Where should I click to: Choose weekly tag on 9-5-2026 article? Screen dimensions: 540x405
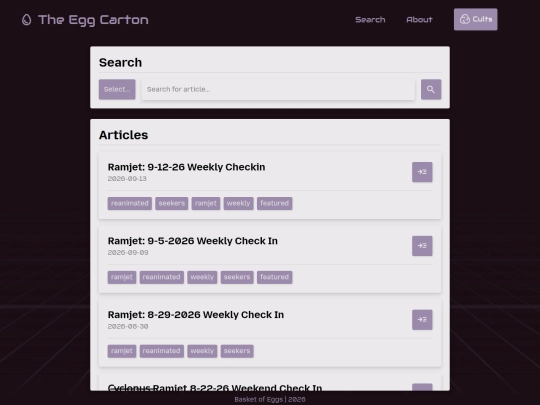202,277
